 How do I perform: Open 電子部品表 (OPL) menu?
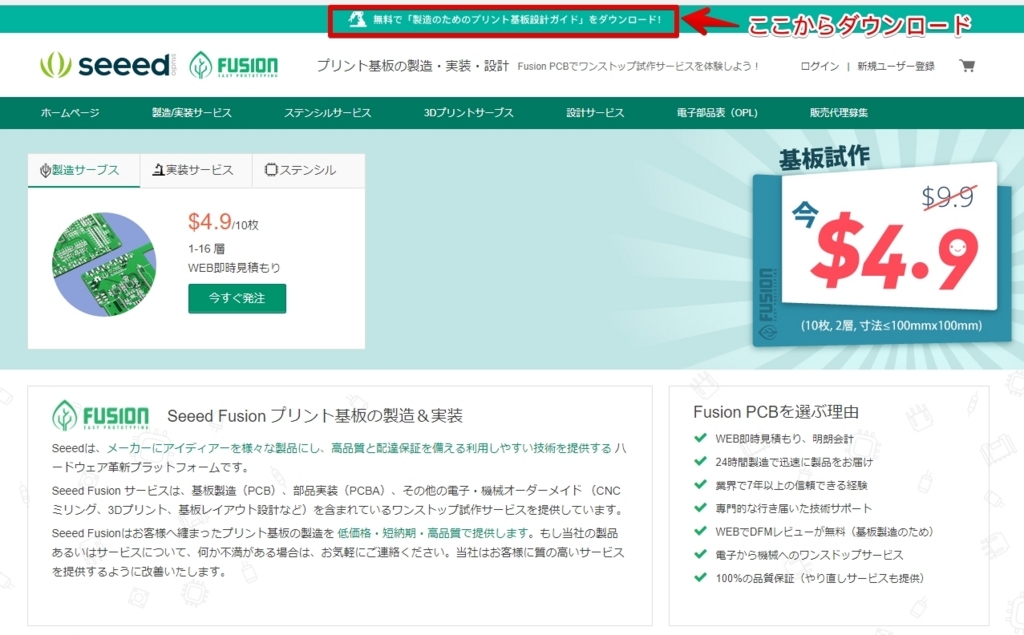coord(717,112)
